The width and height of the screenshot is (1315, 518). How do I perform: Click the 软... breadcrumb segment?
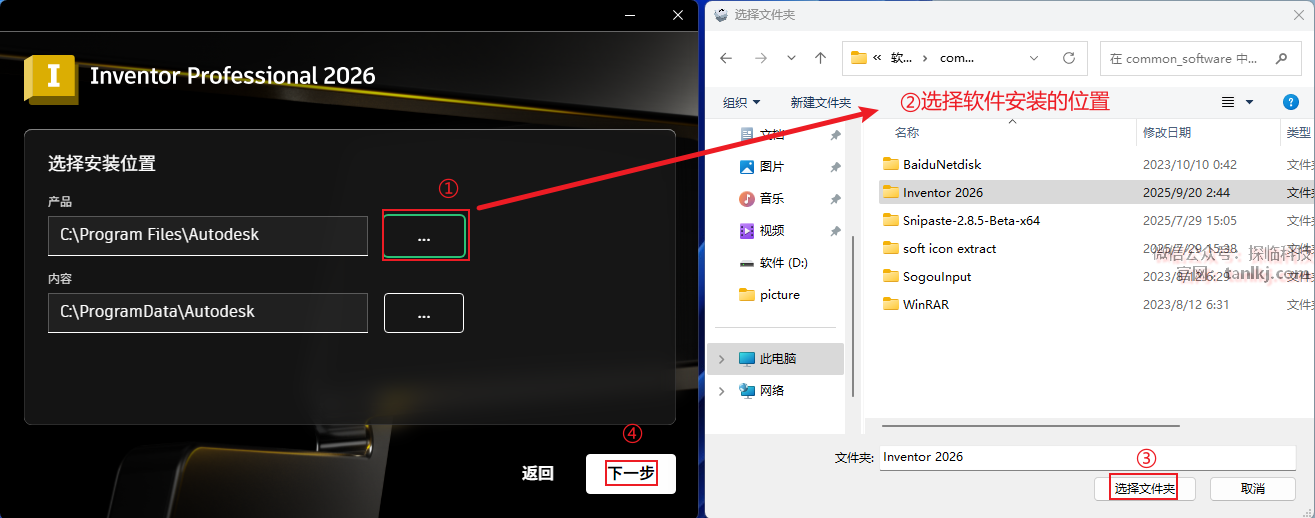point(902,58)
